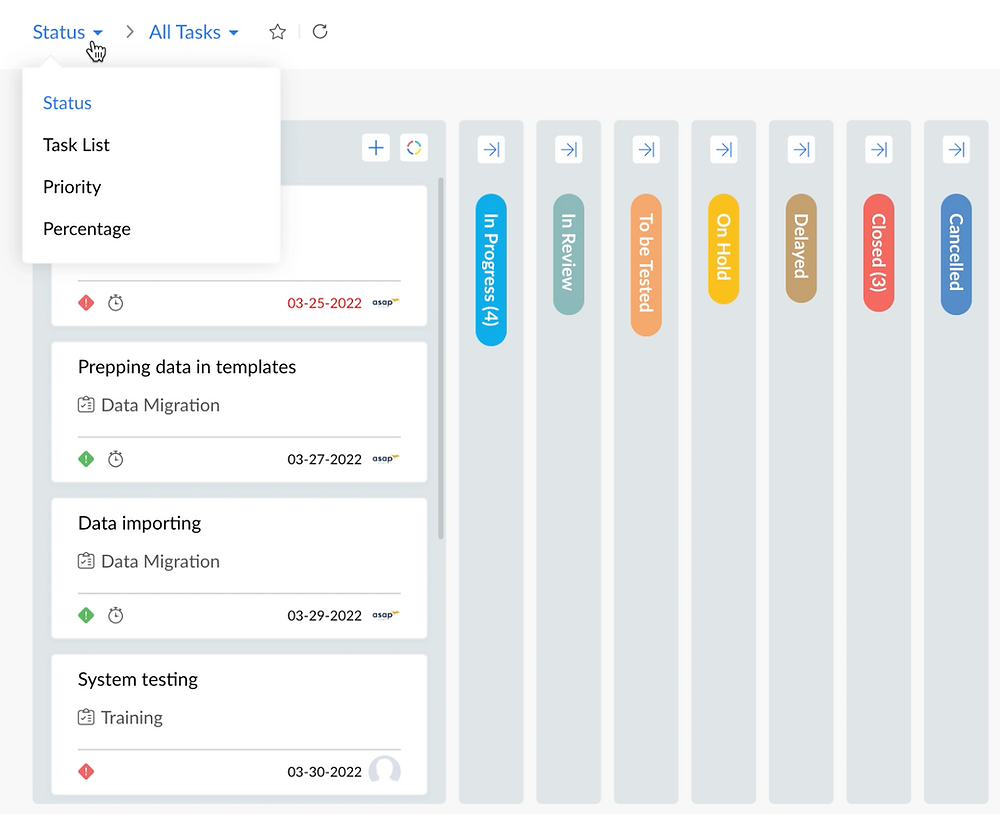This screenshot has width=1000, height=814.
Task: Click the red Closed (3) column label
Action: (x=879, y=253)
